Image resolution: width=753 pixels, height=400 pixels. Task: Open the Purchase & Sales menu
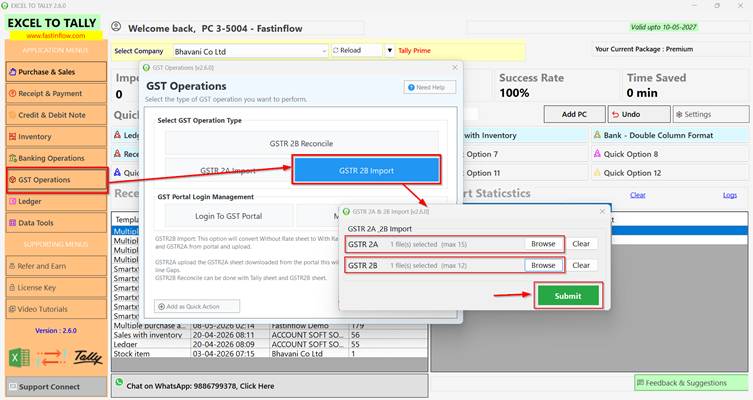[56, 72]
